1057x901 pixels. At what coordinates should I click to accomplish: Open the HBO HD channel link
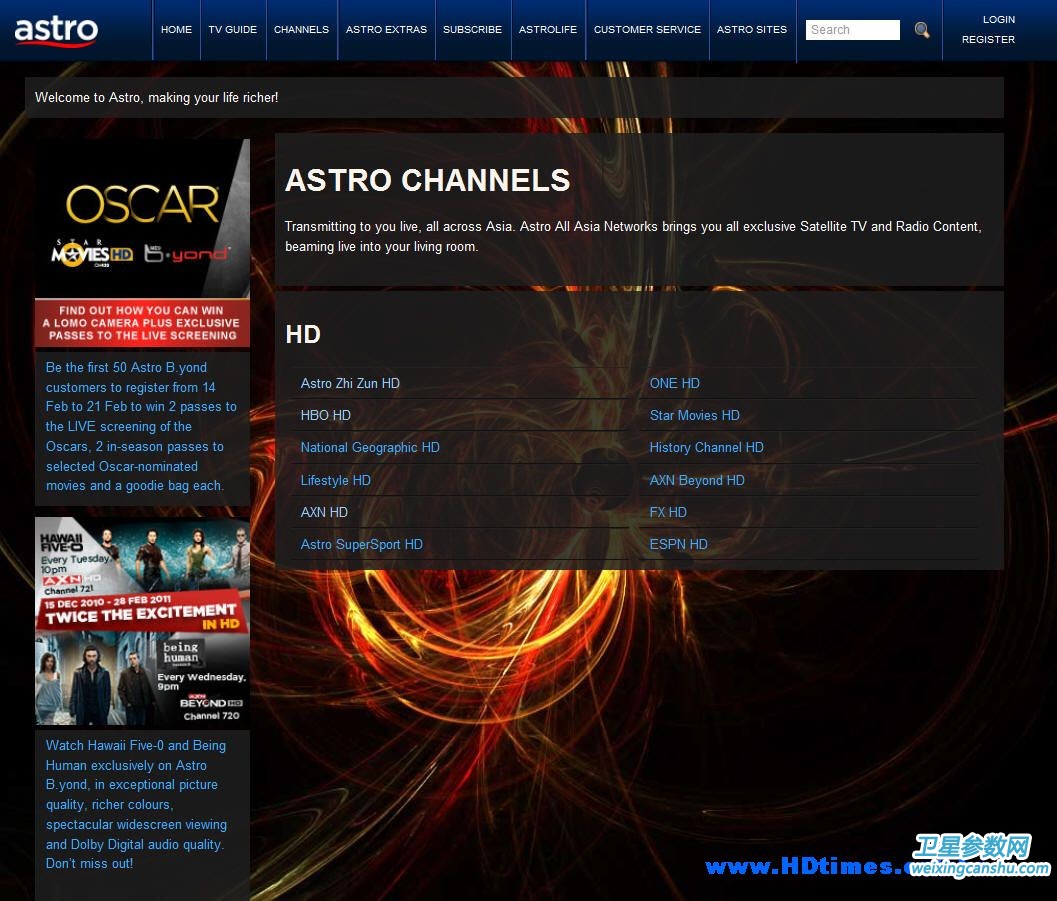coord(326,415)
